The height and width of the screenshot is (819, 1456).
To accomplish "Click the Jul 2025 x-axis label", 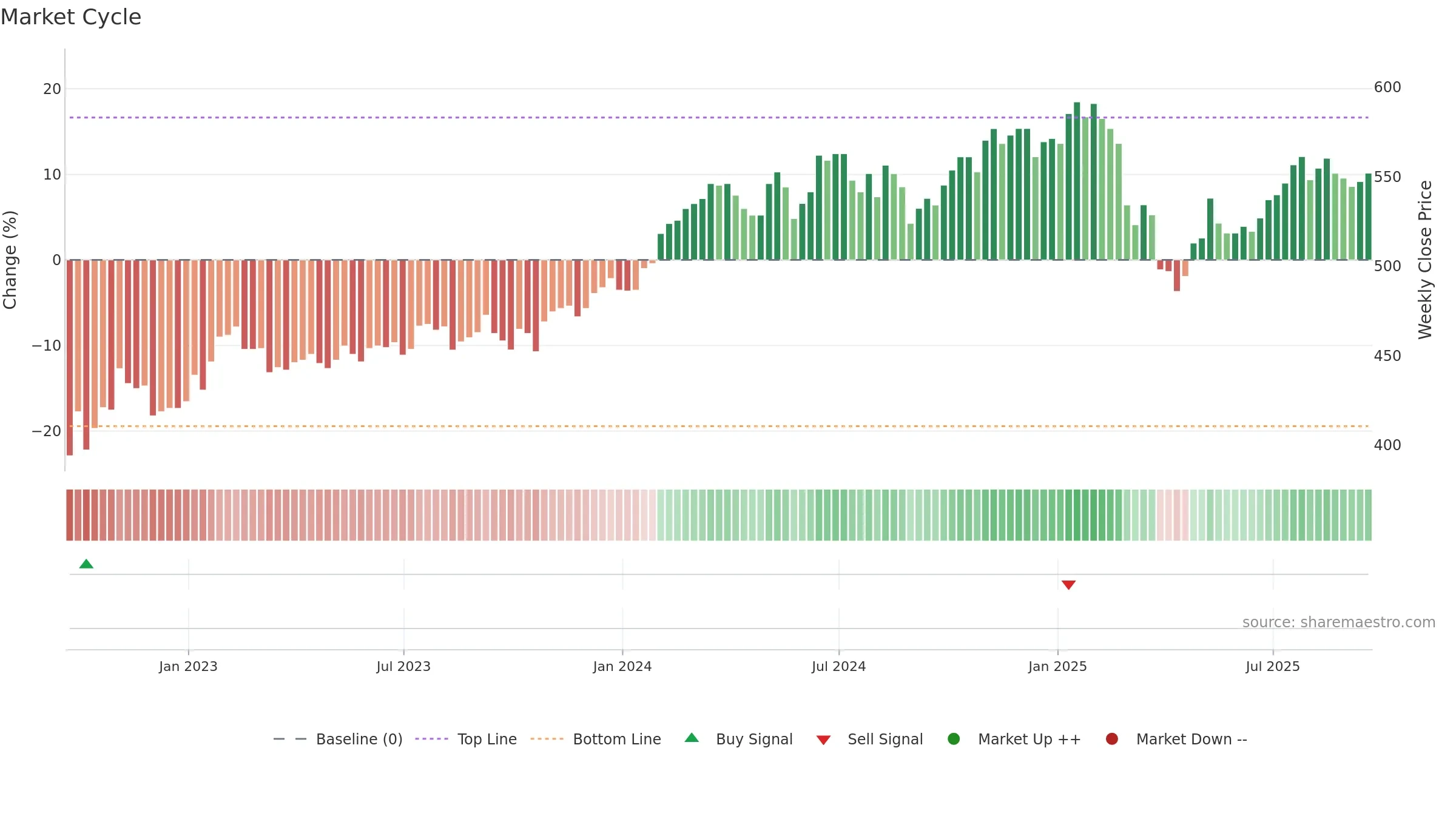I will click(1273, 666).
